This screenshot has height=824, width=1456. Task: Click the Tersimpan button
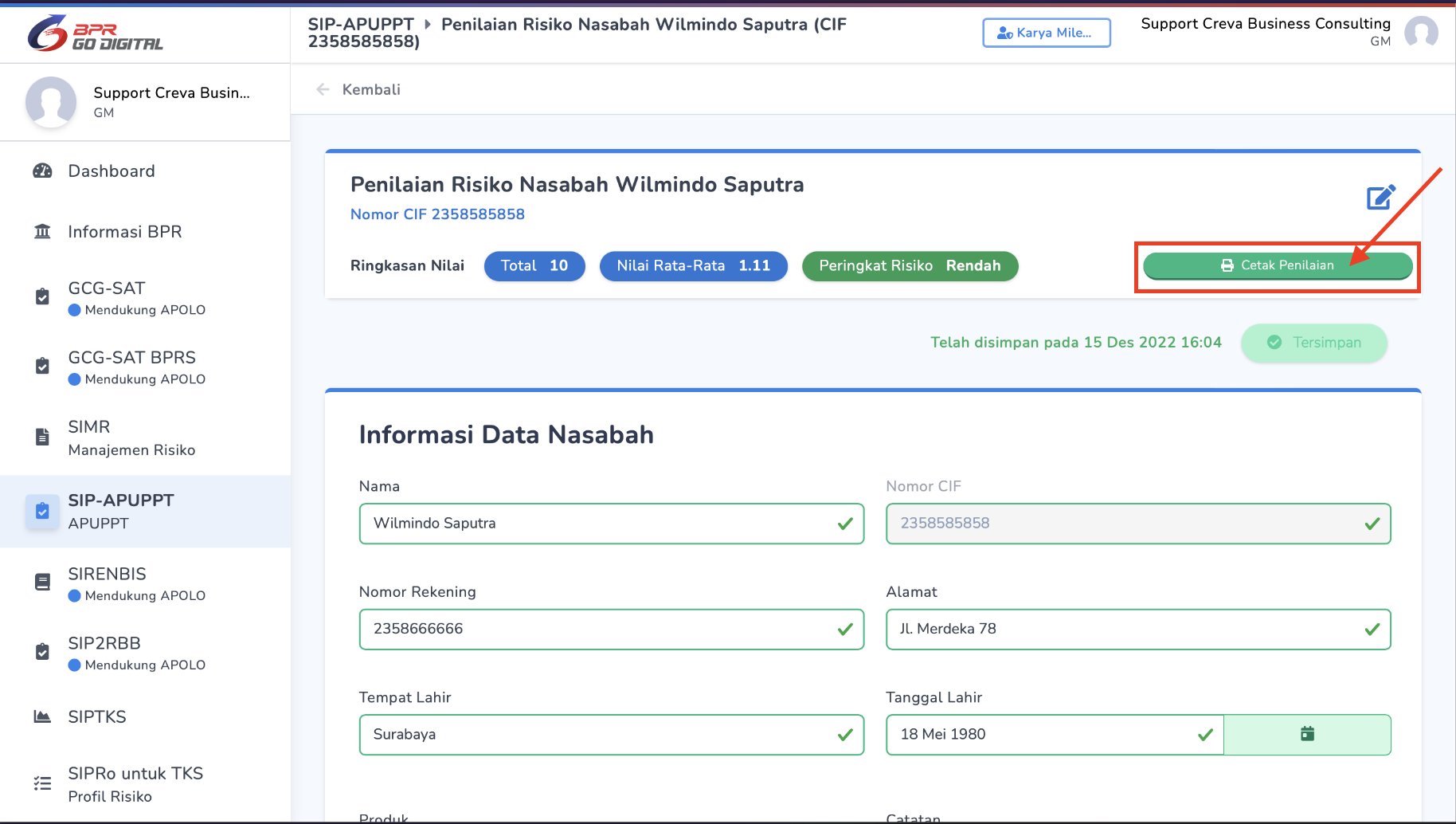click(x=1314, y=343)
